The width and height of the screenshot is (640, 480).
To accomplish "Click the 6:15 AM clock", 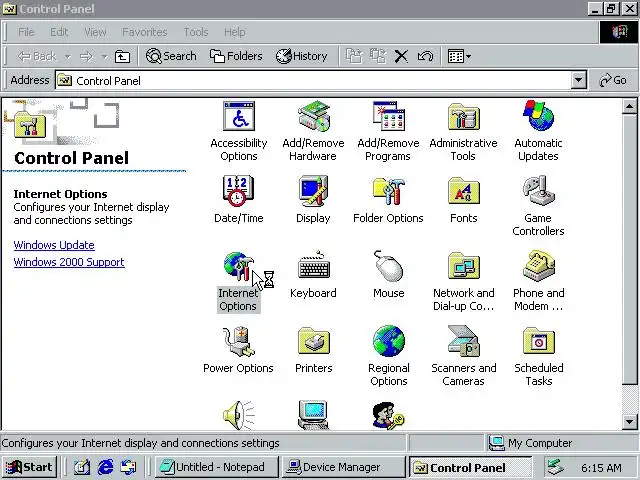I will (601, 468).
